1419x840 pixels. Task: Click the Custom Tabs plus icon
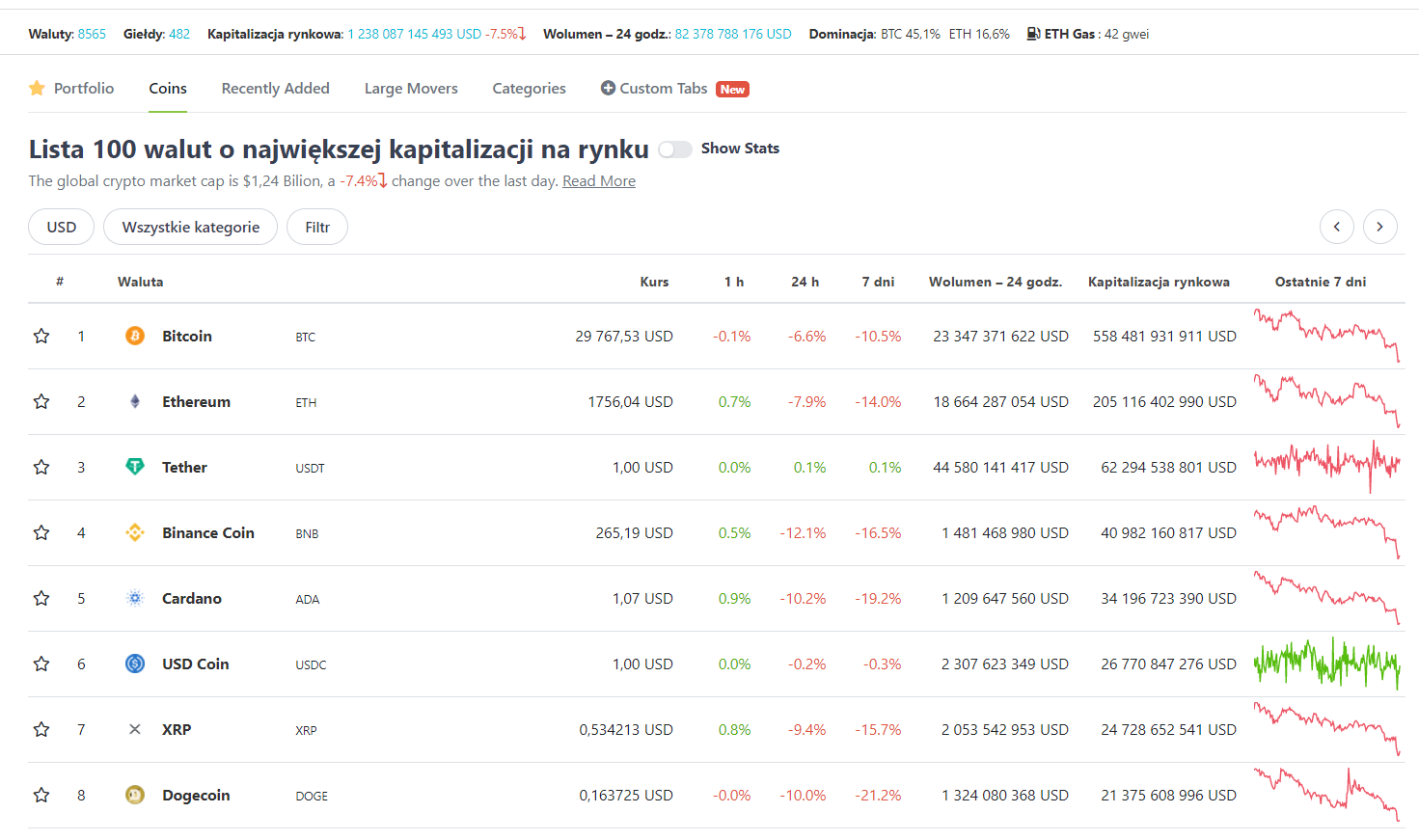point(608,88)
